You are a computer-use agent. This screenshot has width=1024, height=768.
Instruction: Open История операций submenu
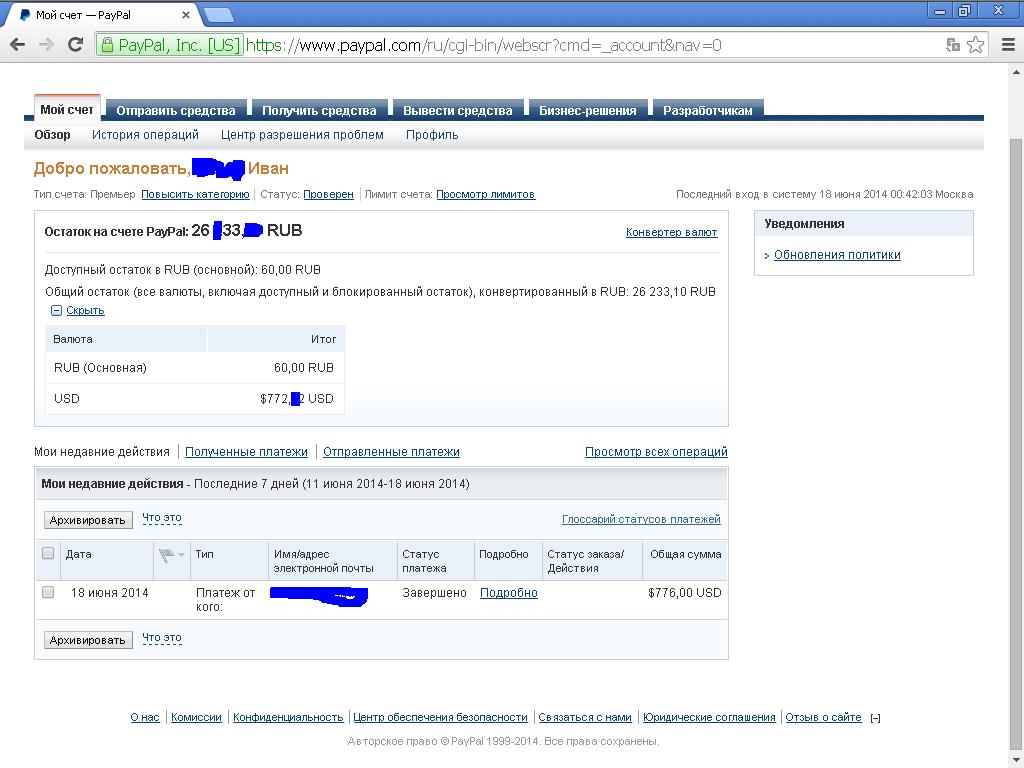pyautogui.click(x=145, y=135)
